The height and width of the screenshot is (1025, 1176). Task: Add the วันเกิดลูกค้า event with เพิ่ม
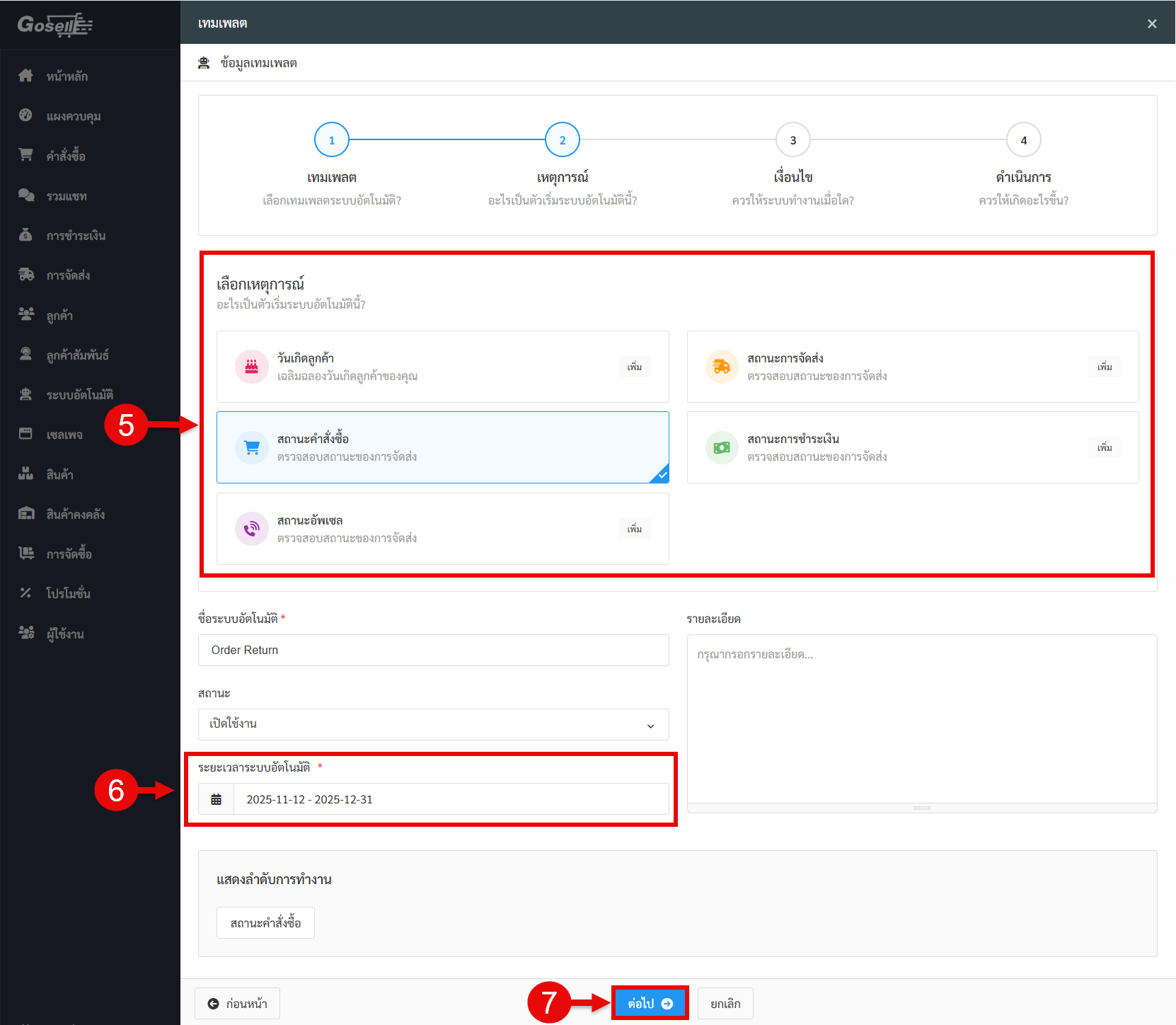tap(634, 367)
